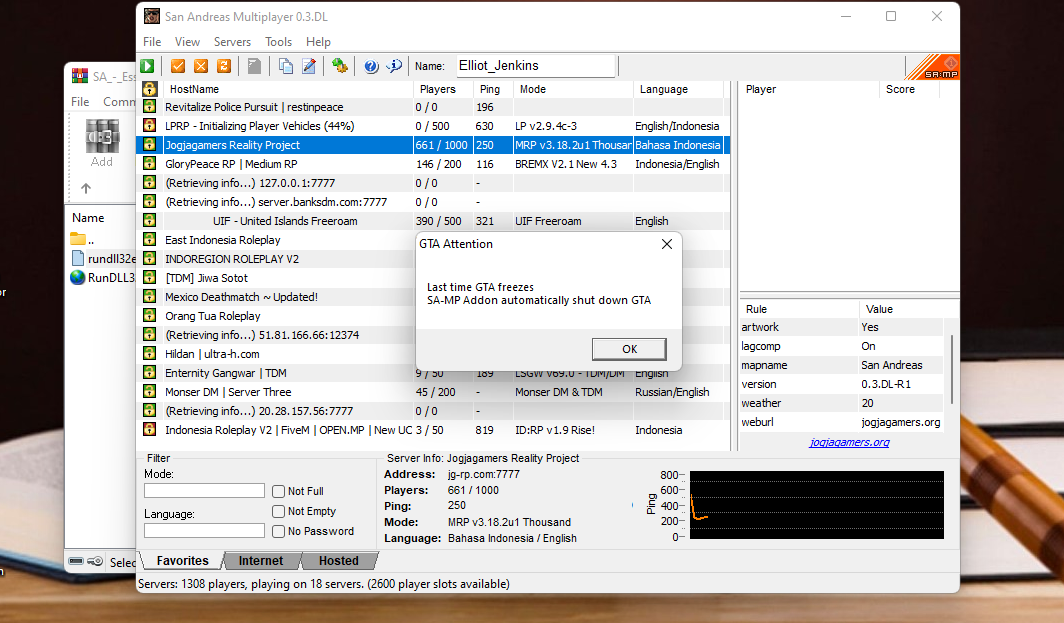Click status icon beside Hildan | ultra-h.com
This screenshot has width=1064, height=623.
point(149,354)
